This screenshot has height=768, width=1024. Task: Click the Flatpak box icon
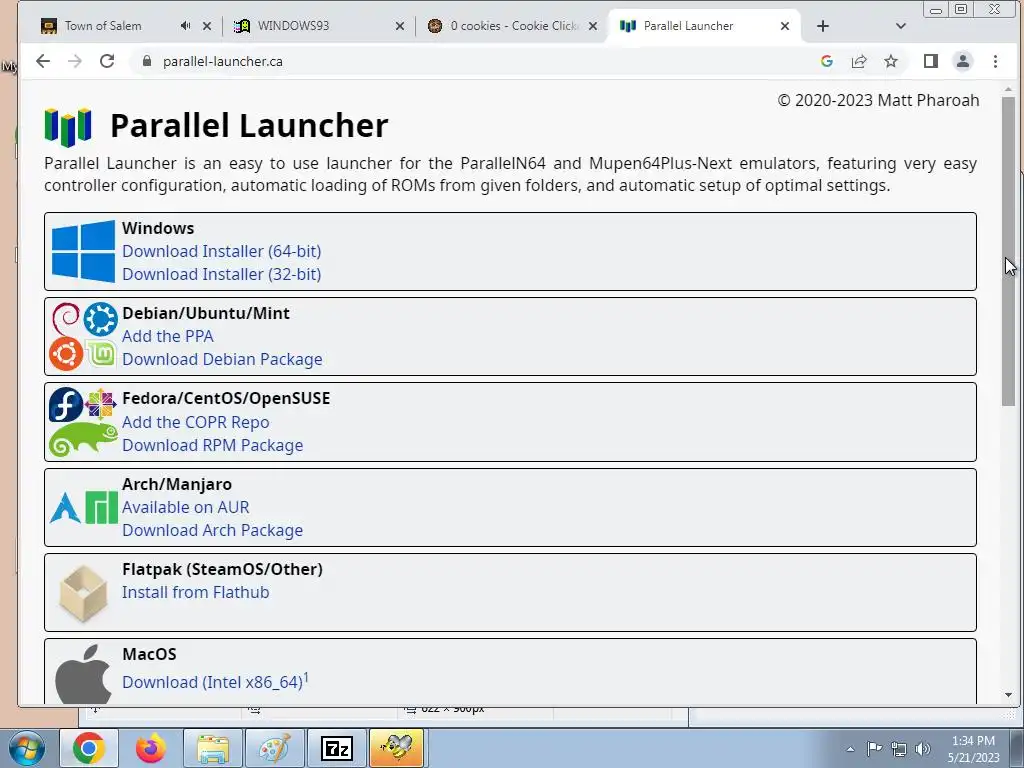[x=83, y=593]
